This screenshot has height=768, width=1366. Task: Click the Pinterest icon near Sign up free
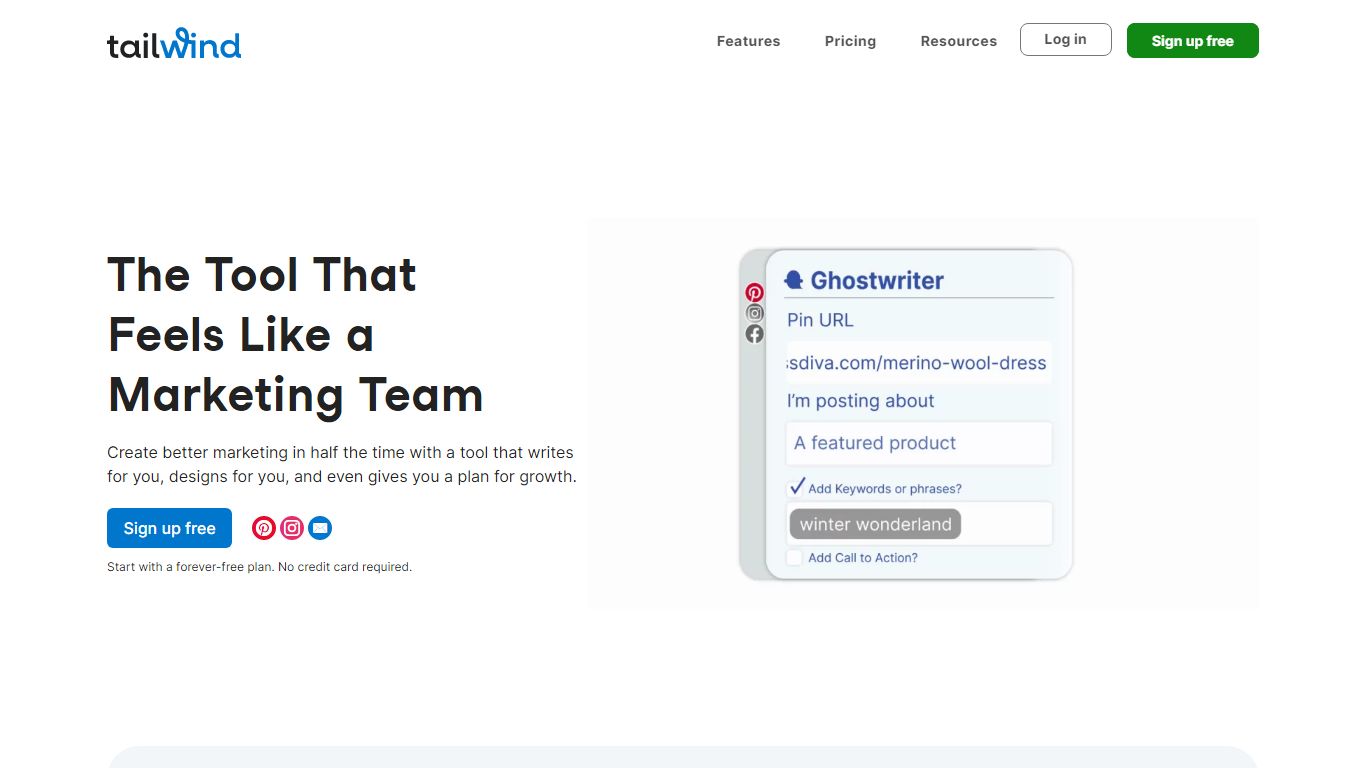263,527
